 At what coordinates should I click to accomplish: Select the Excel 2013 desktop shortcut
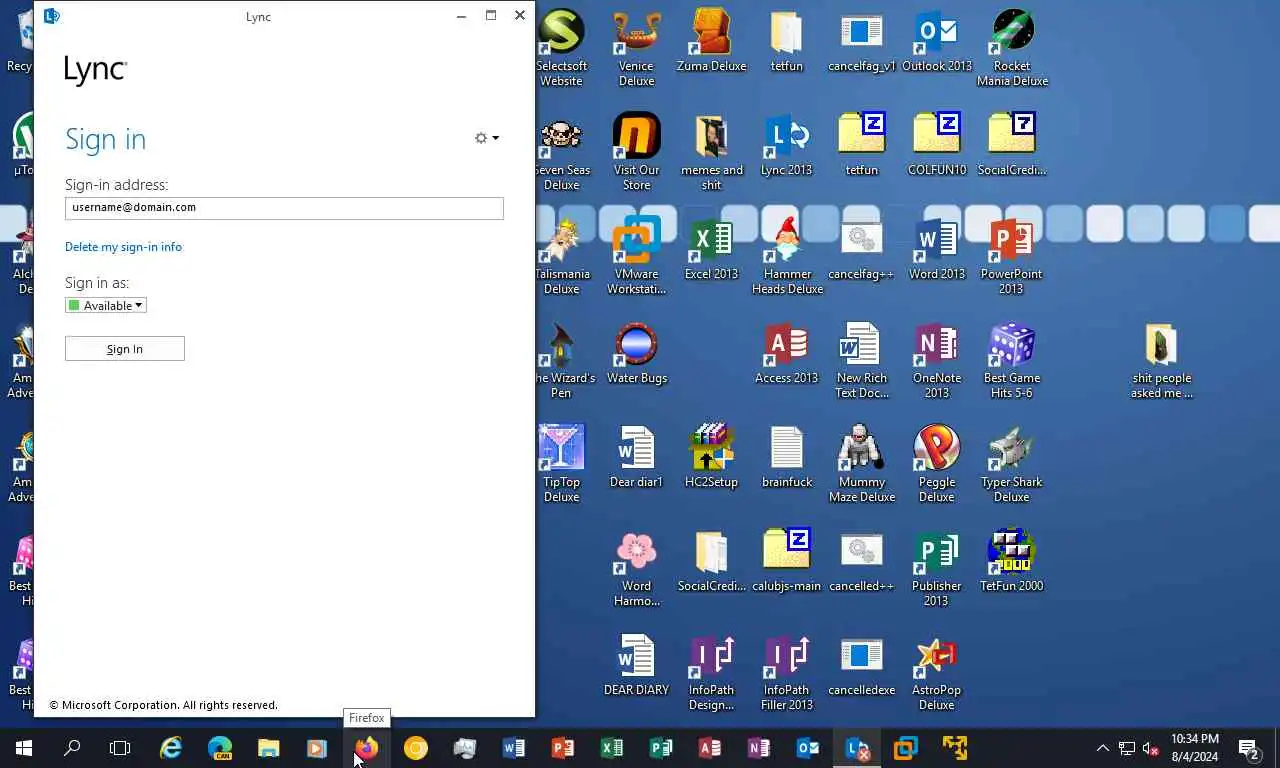(711, 249)
